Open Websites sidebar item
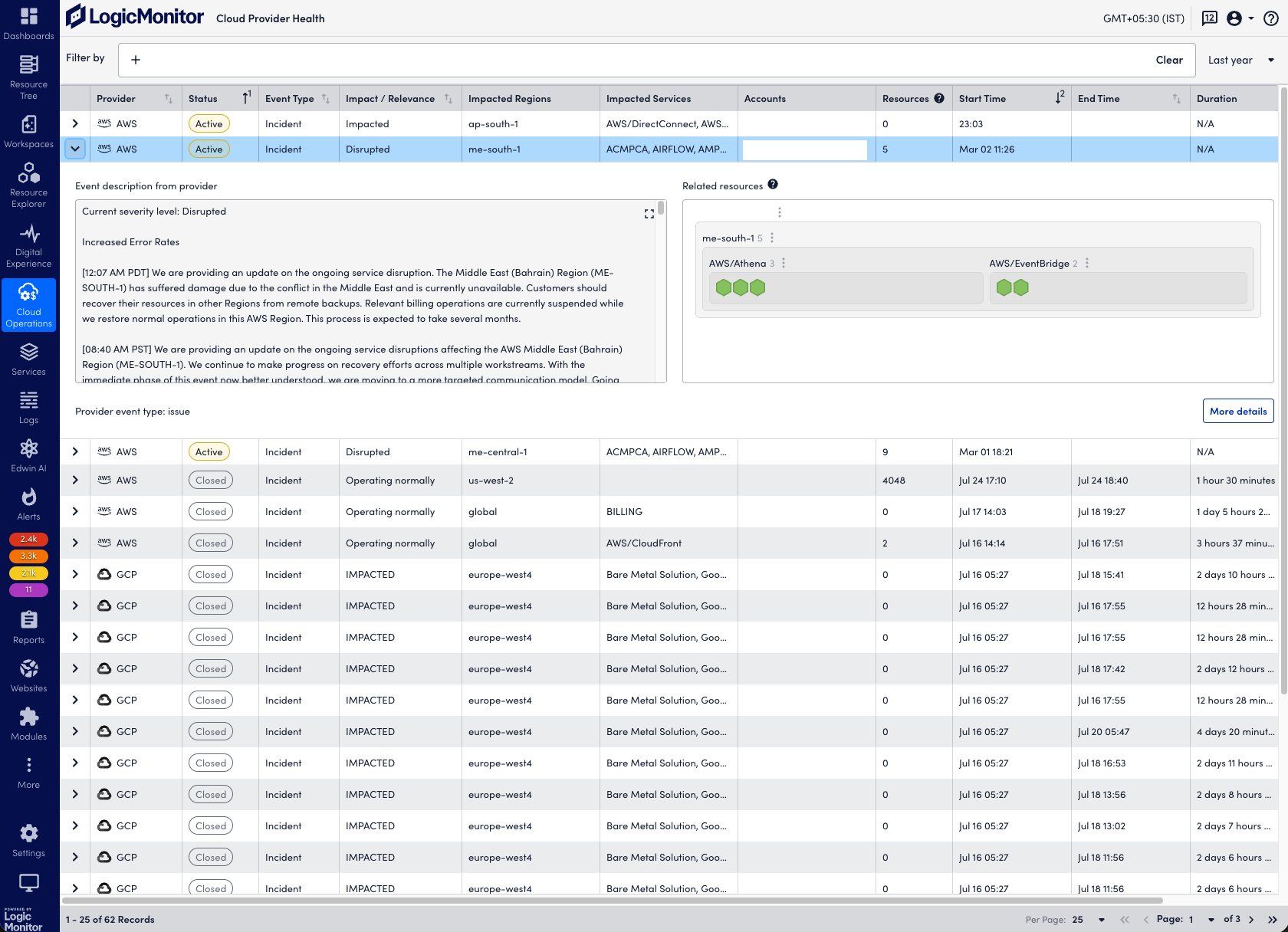This screenshot has height=932, width=1288. (29, 676)
